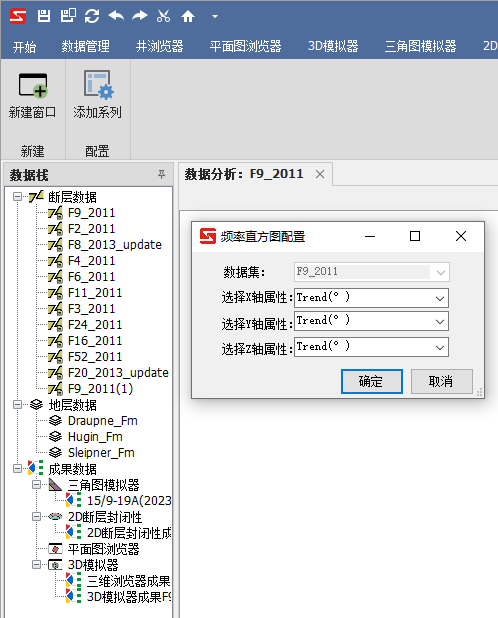Click the home icon in title bar
498x618 pixels.
click(188, 16)
